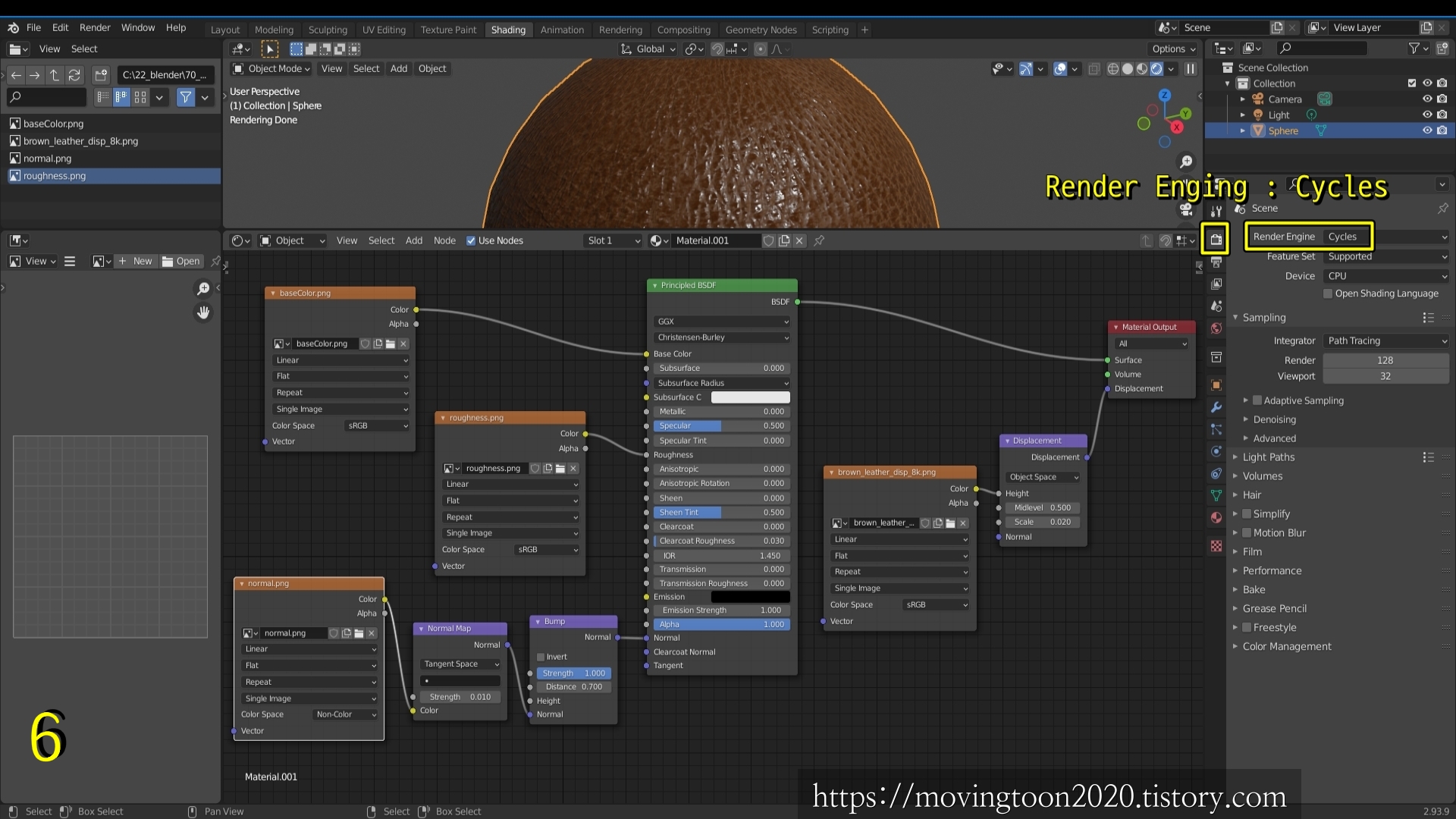This screenshot has width=1456, height=819.
Task: Switch to the Layout workspace tab
Action: (225, 30)
